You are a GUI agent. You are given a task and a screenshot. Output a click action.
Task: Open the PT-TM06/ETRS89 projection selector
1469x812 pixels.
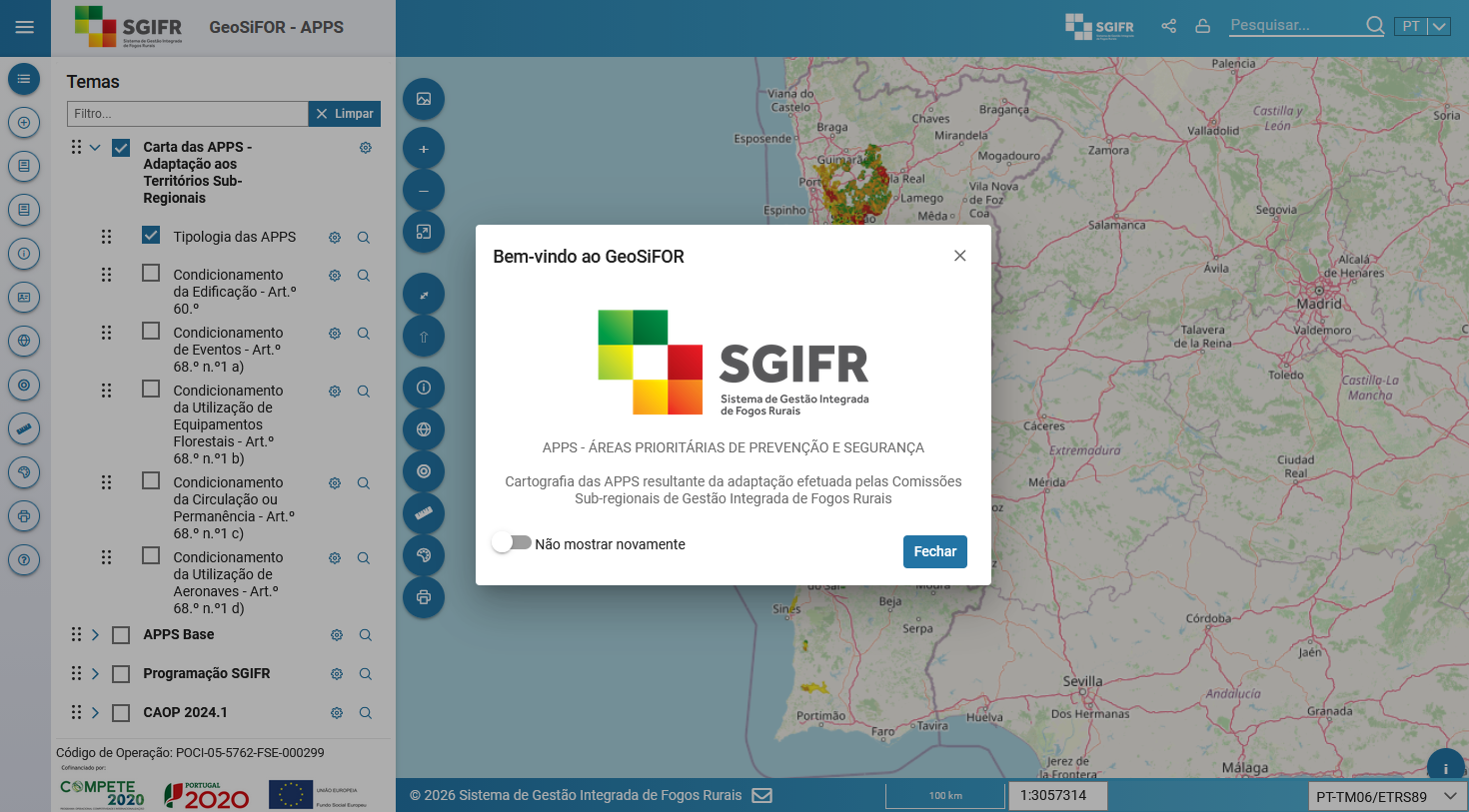[1387, 796]
